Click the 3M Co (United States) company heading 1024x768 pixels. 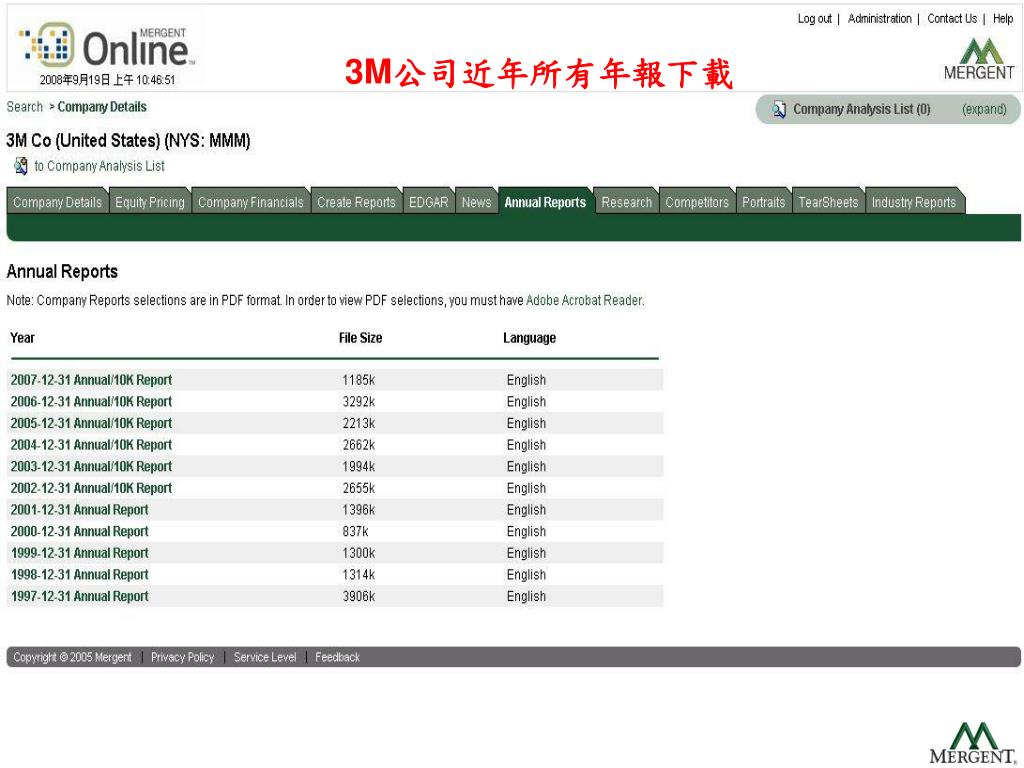pyautogui.click(x=128, y=140)
